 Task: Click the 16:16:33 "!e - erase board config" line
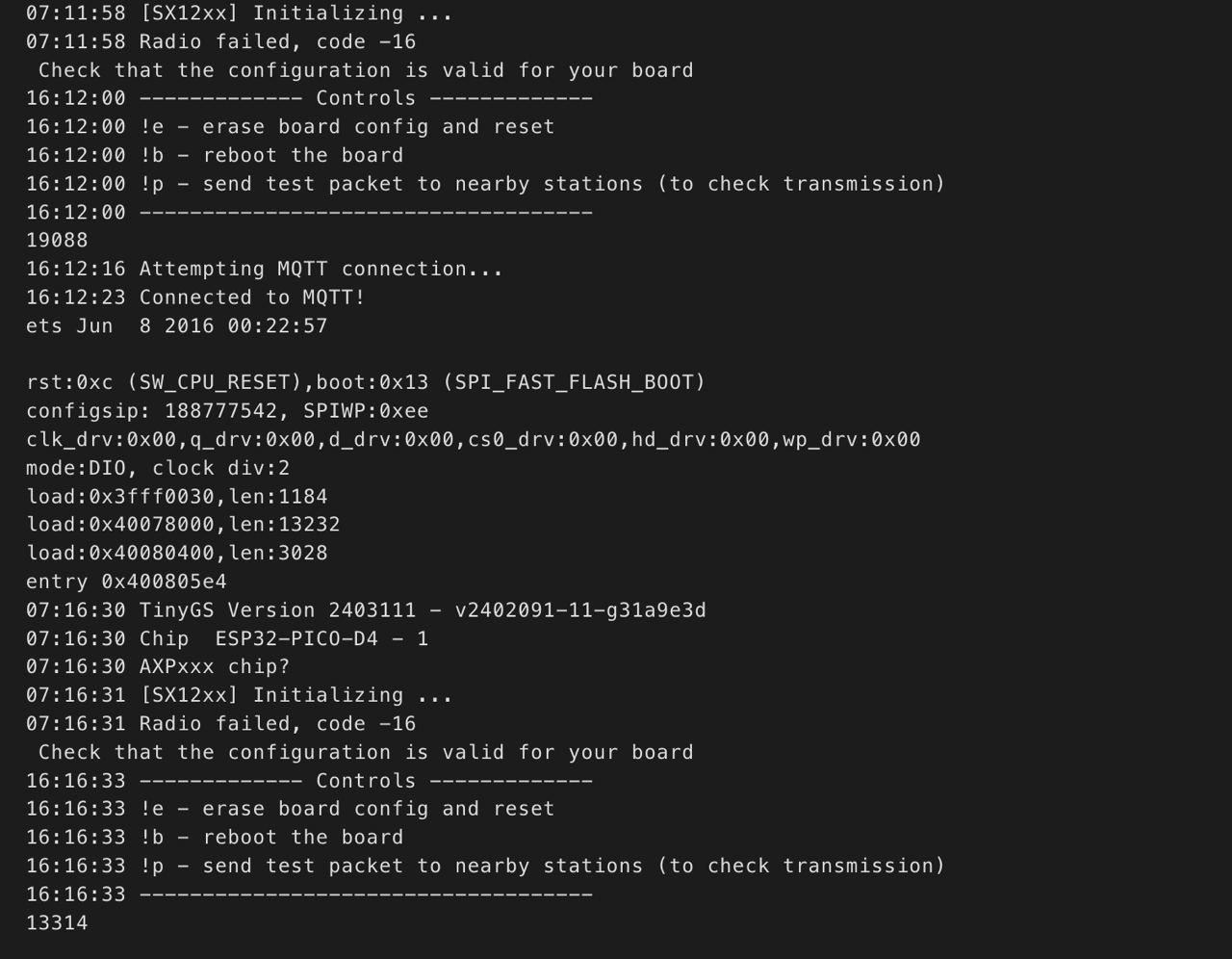tap(291, 809)
